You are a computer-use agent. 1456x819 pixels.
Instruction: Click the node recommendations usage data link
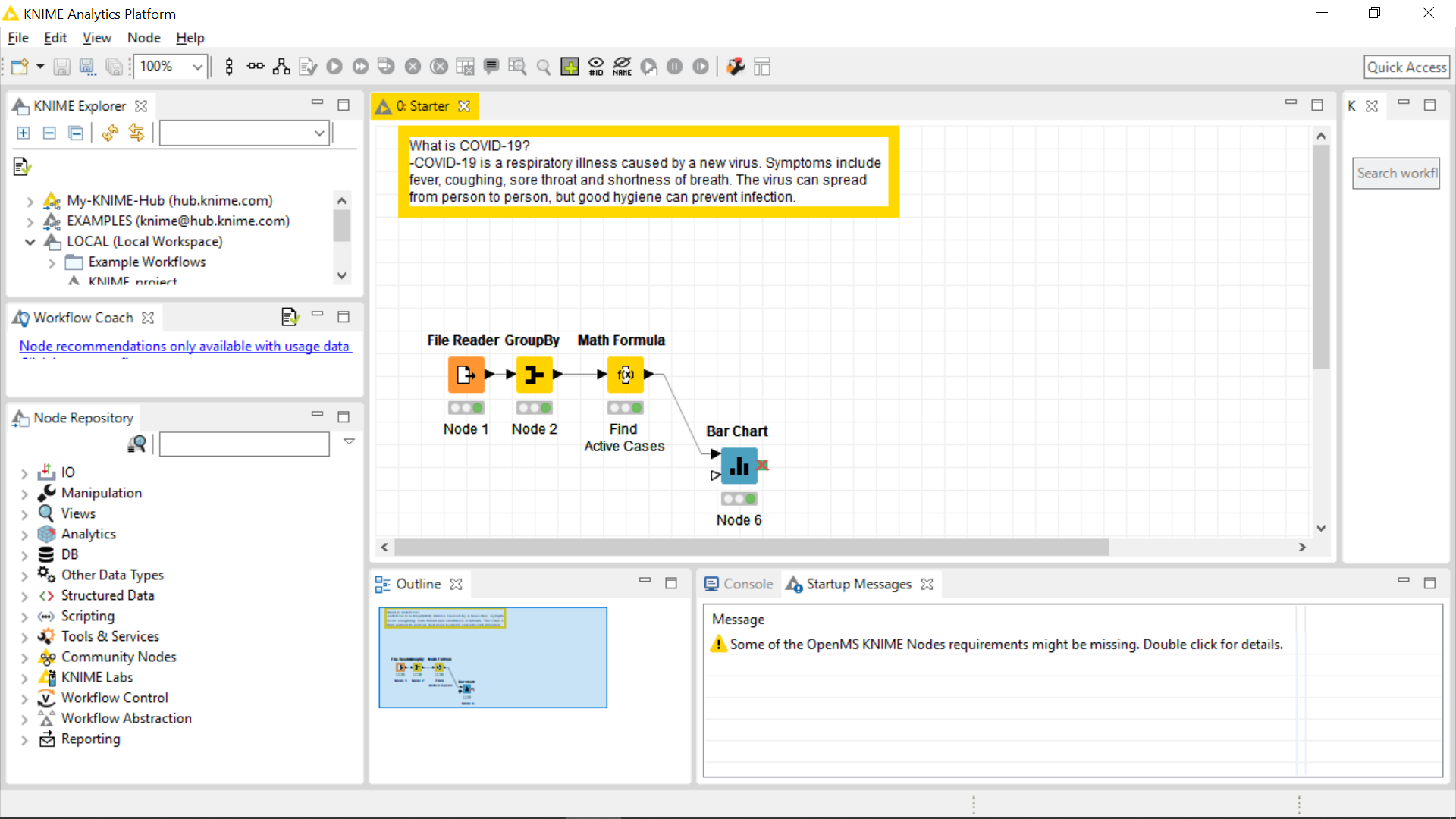pyautogui.click(x=184, y=347)
